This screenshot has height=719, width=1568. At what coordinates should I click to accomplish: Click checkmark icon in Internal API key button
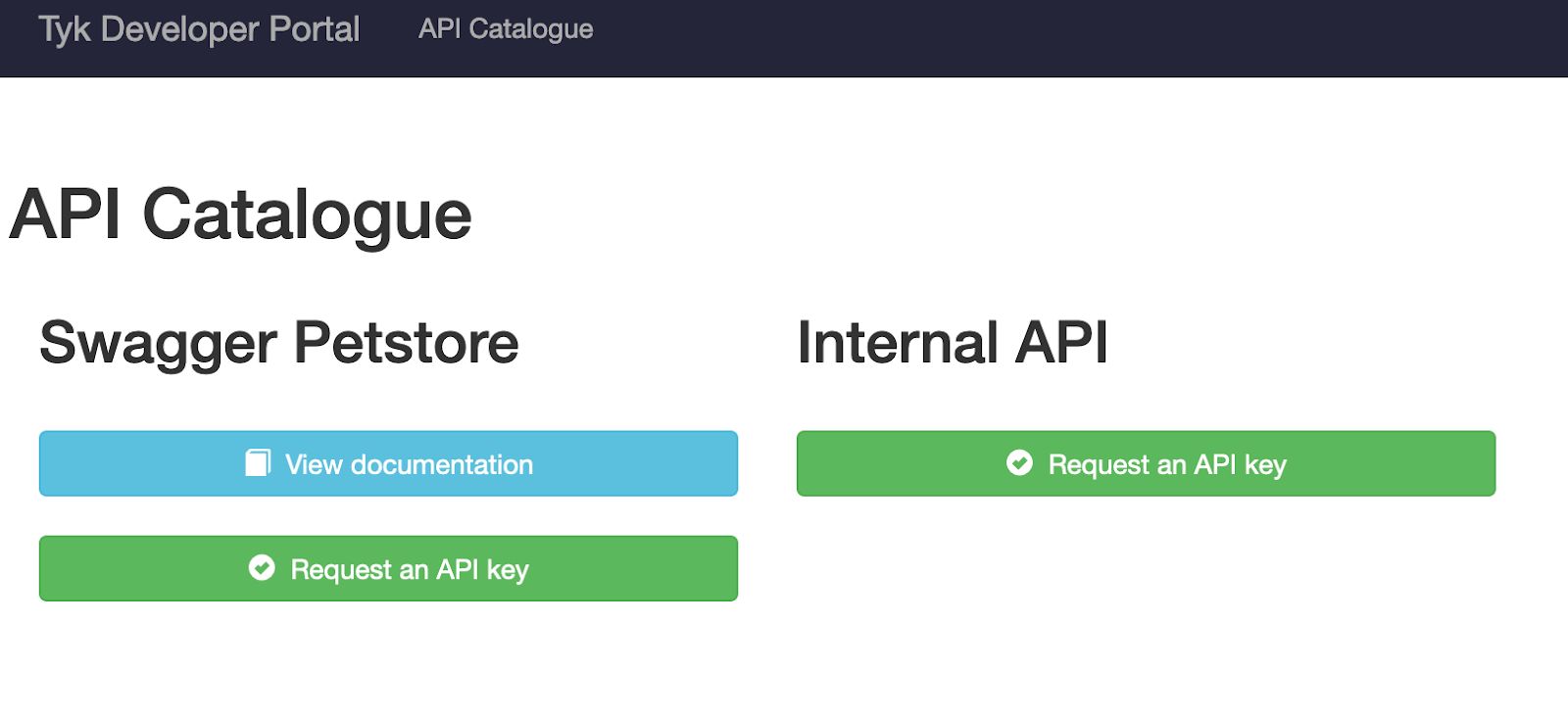[1019, 463]
